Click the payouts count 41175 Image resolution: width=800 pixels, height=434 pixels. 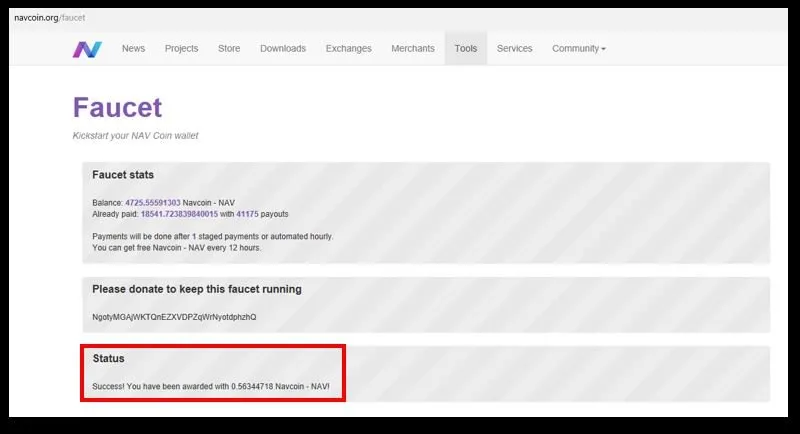(247, 214)
